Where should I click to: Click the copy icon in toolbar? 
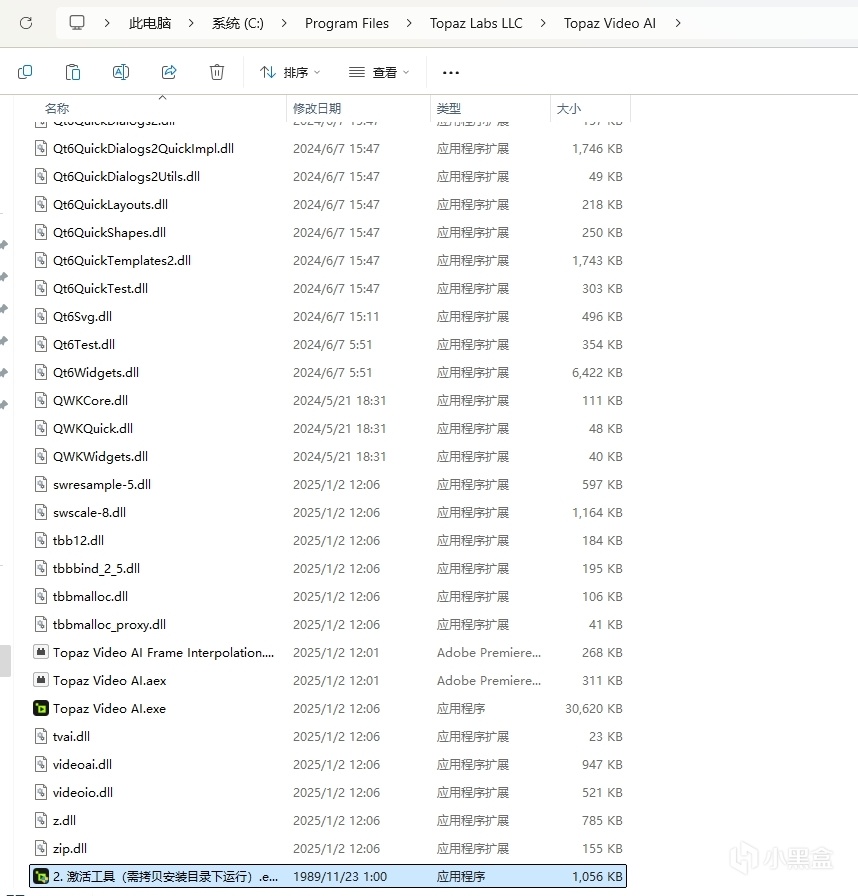click(25, 72)
